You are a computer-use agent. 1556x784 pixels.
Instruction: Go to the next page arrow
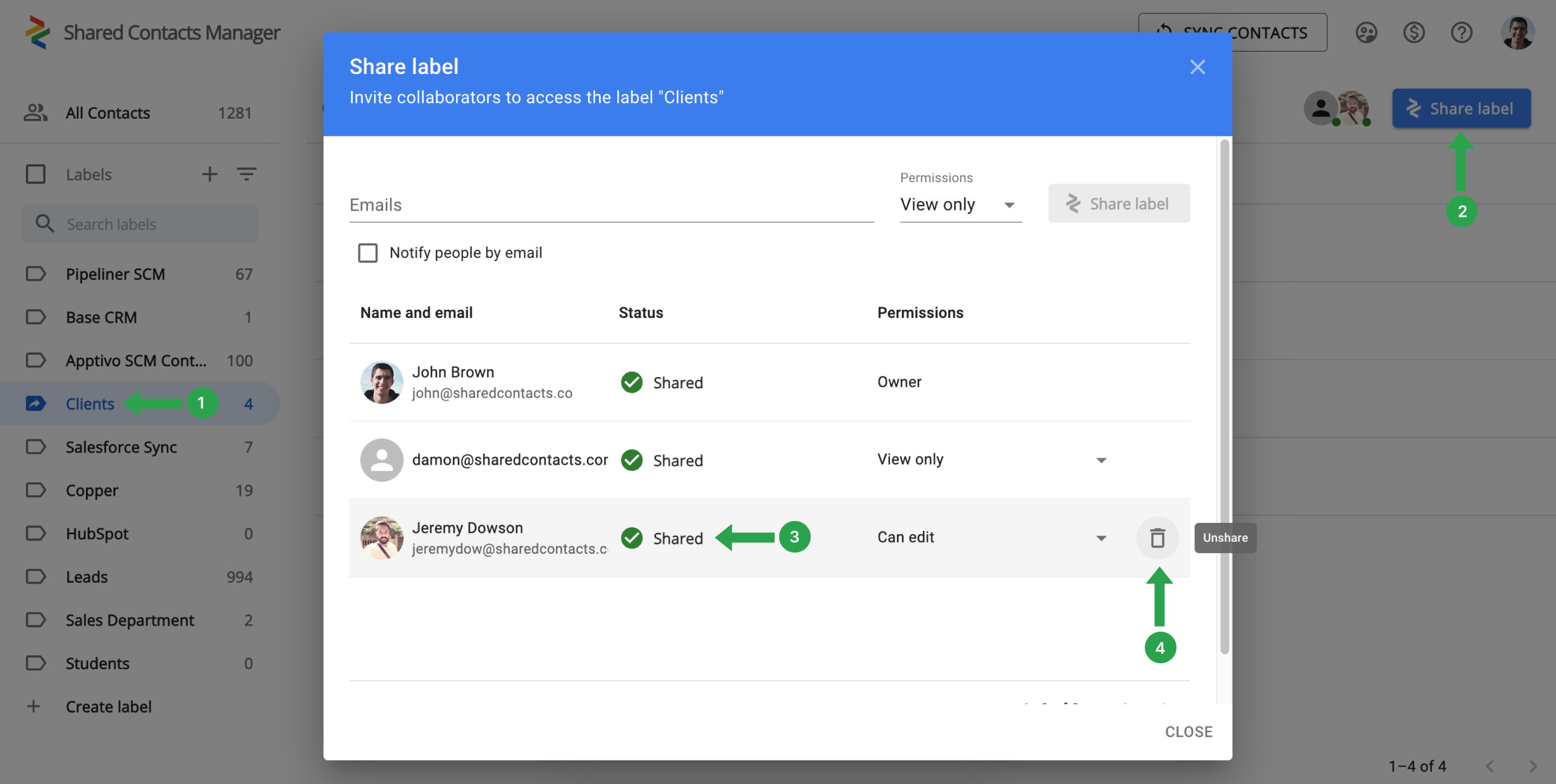pyautogui.click(x=1533, y=766)
